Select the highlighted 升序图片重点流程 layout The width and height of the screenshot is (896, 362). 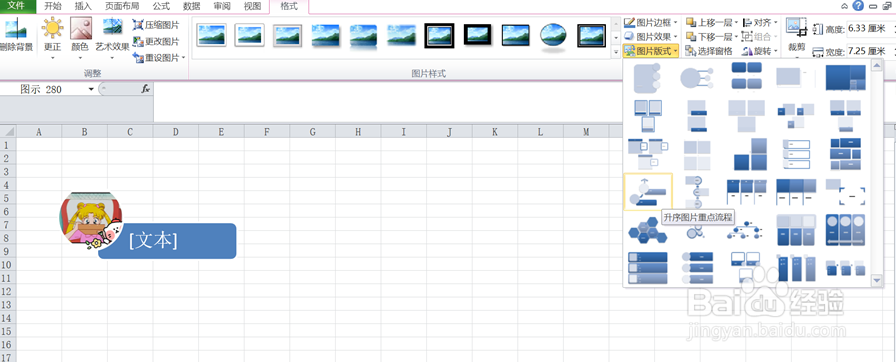pyautogui.click(x=648, y=192)
